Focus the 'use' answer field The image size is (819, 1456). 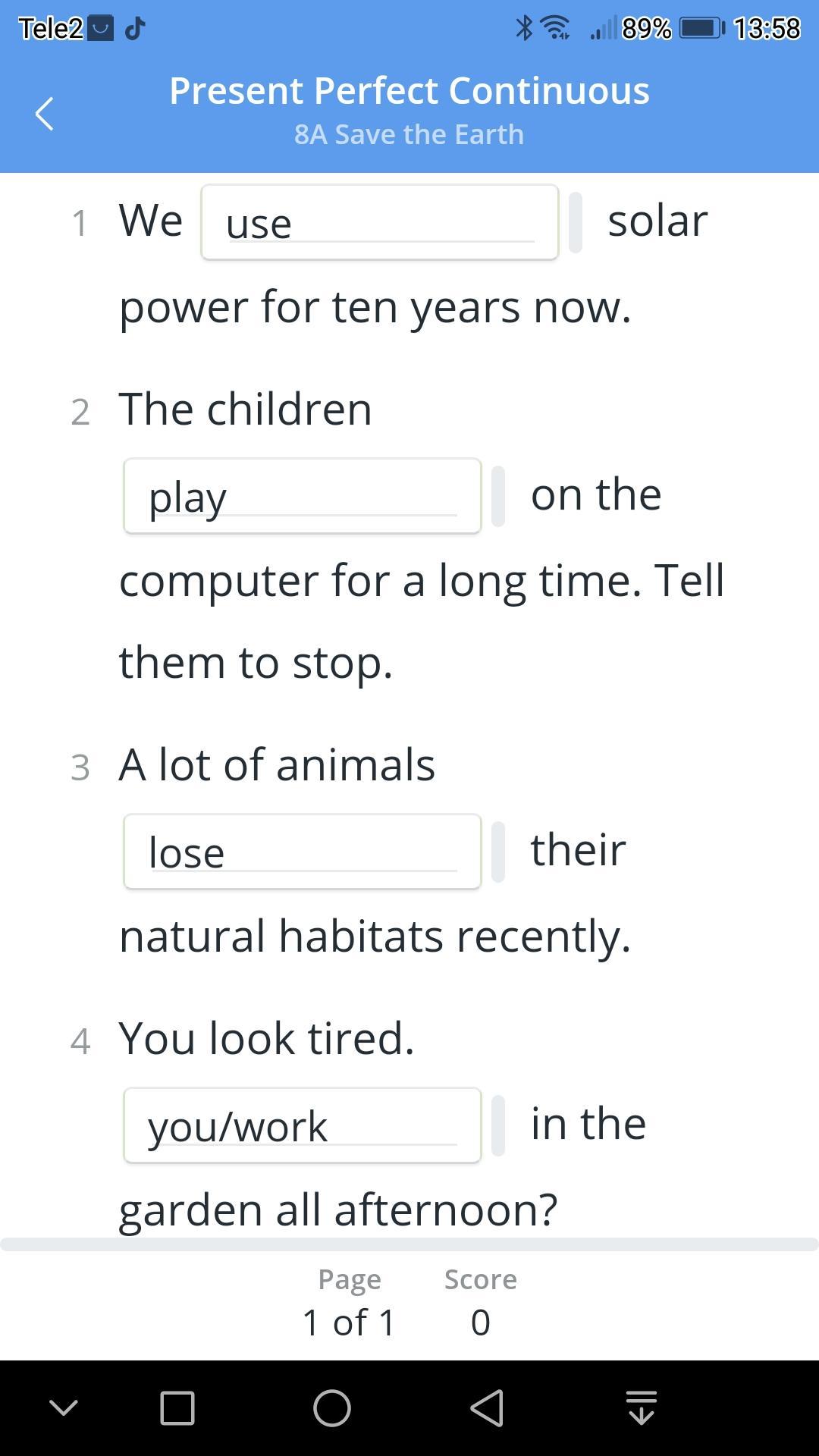tap(379, 222)
